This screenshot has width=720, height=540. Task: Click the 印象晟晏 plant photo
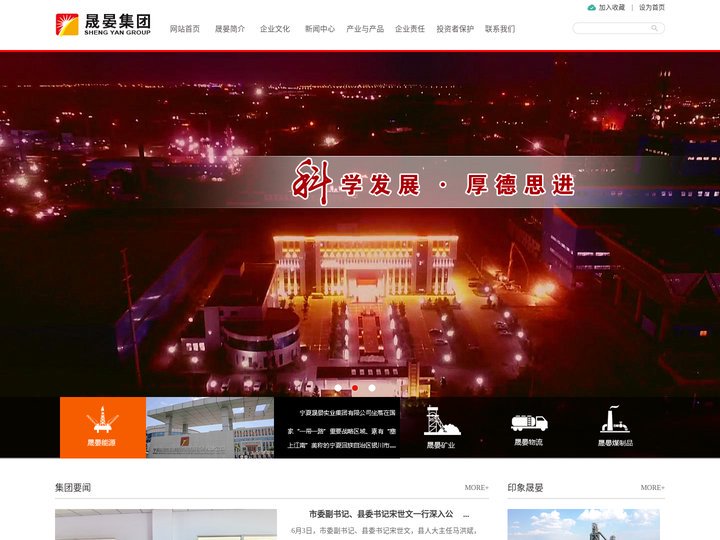click(x=583, y=524)
